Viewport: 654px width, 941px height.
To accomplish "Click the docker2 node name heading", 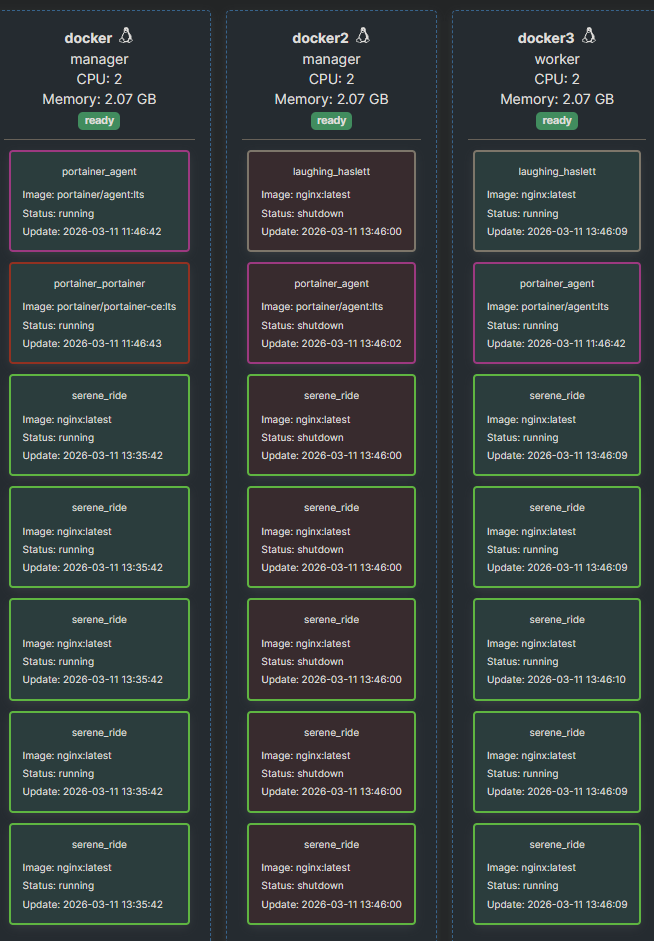I will click(320, 38).
